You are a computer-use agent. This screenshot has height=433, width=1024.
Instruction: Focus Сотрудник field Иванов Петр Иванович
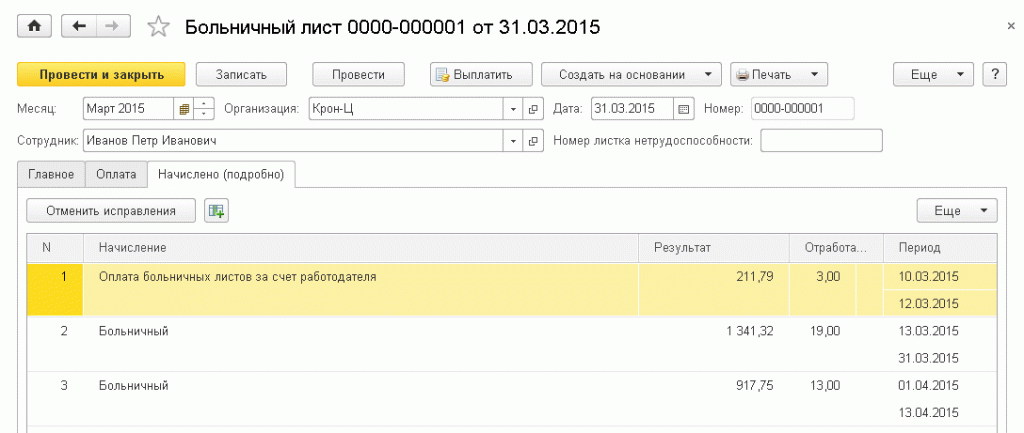point(293,140)
